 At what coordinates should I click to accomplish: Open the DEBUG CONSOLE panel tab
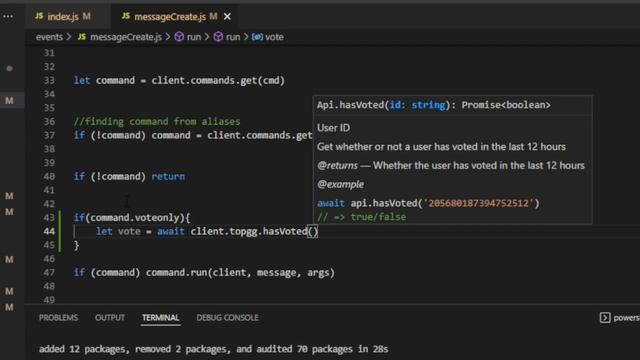(x=227, y=318)
